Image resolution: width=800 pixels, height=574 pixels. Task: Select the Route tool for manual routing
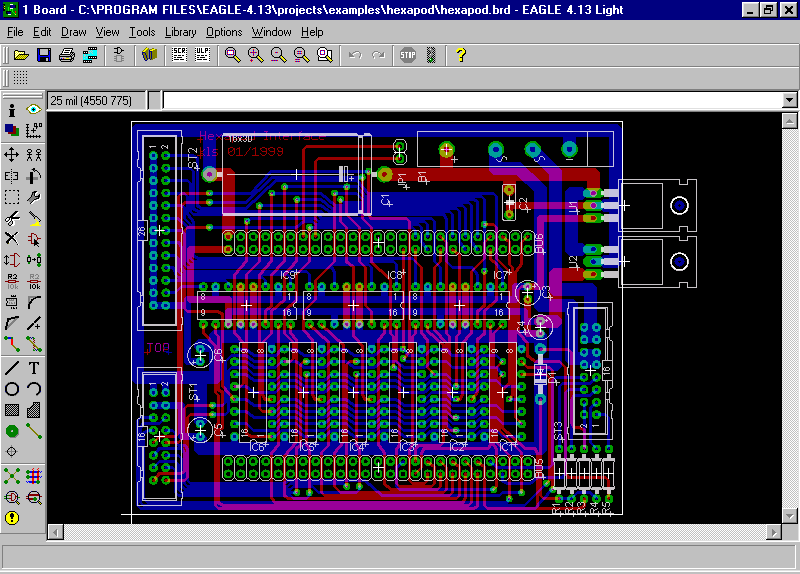tap(12, 345)
